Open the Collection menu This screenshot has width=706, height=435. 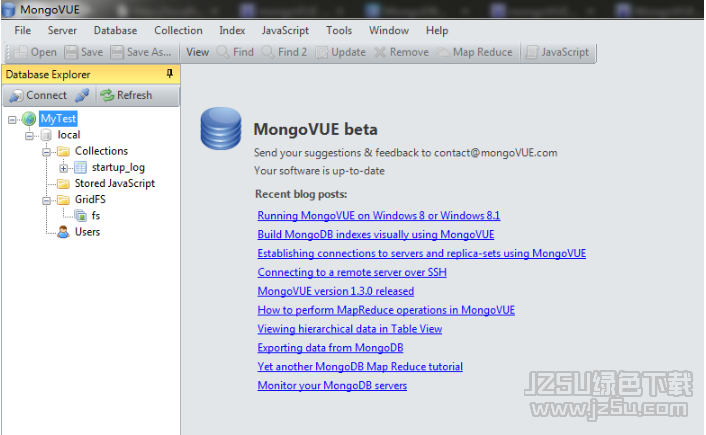coord(178,31)
